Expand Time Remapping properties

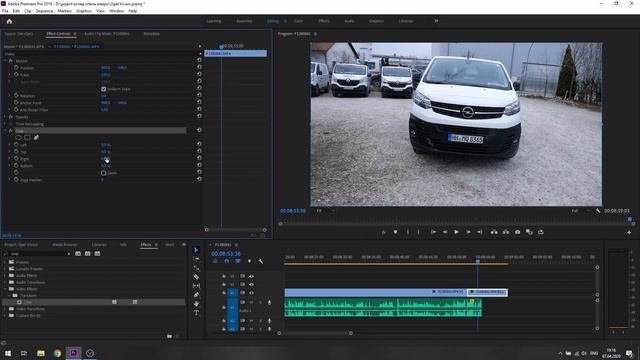coord(5,124)
